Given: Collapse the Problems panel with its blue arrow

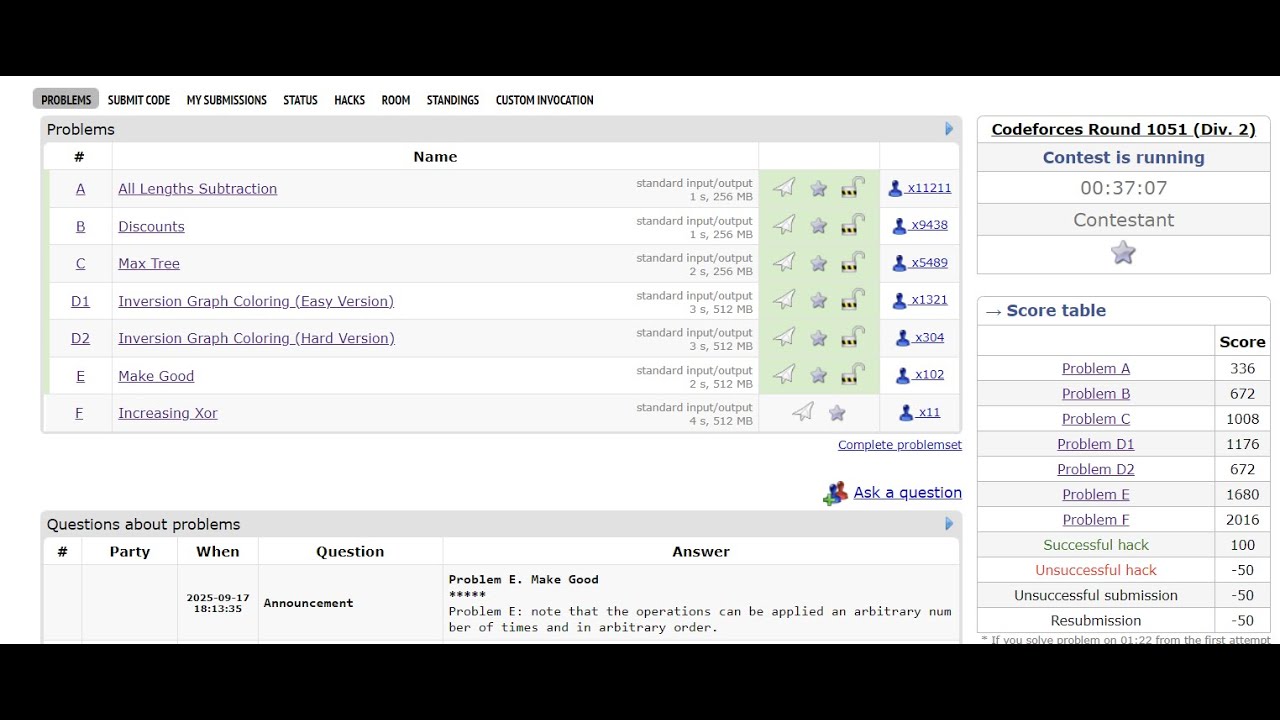Looking at the screenshot, I should point(949,129).
